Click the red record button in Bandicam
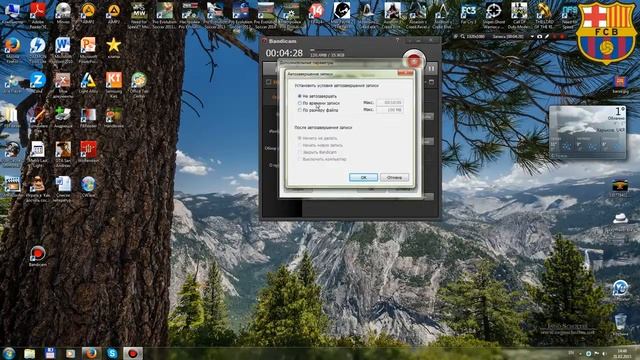This screenshot has height=360, width=640. point(414,61)
